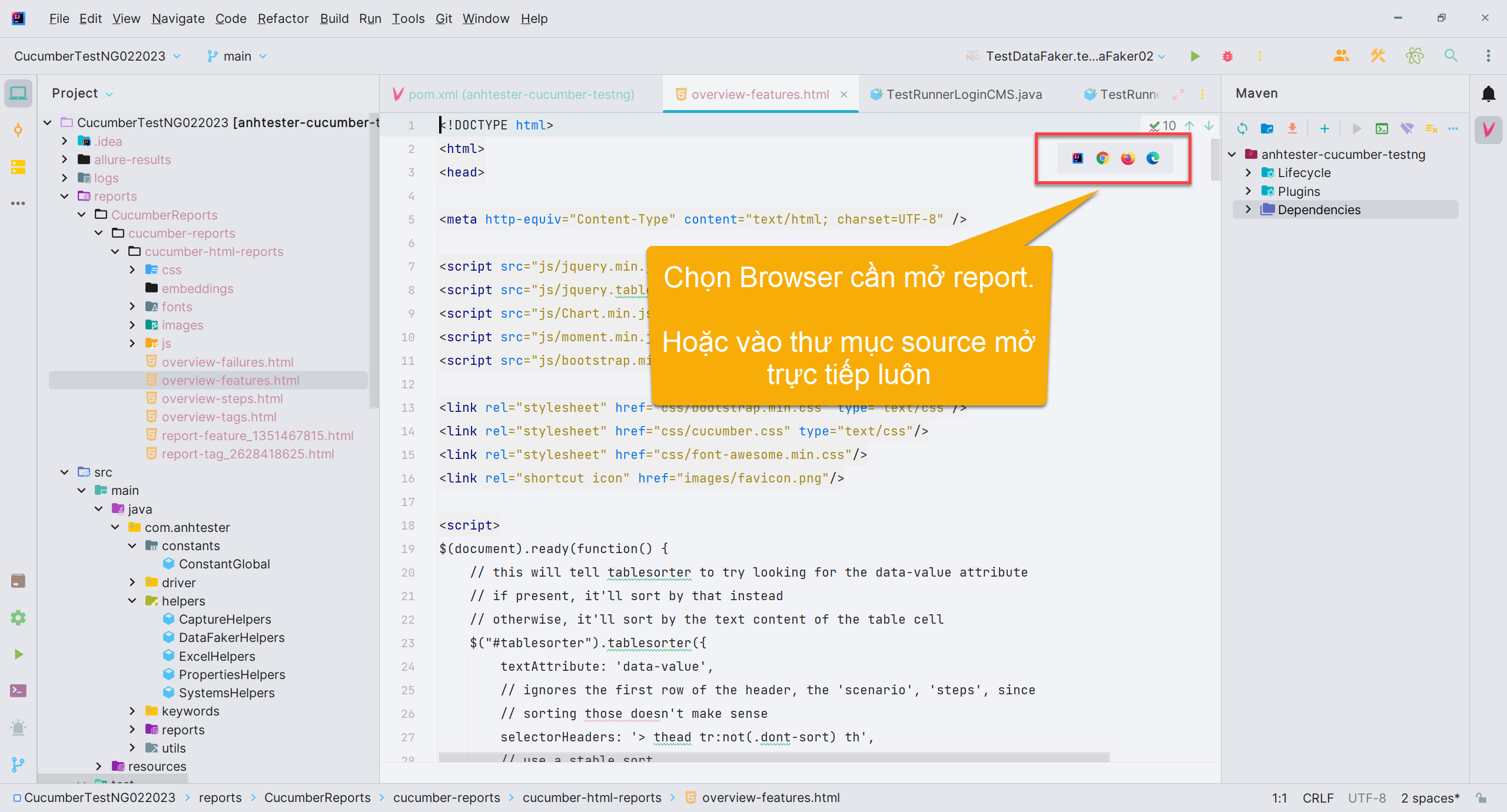This screenshot has width=1507, height=812.
Task: Expand Maven Lifecycle node
Action: (x=1248, y=172)
